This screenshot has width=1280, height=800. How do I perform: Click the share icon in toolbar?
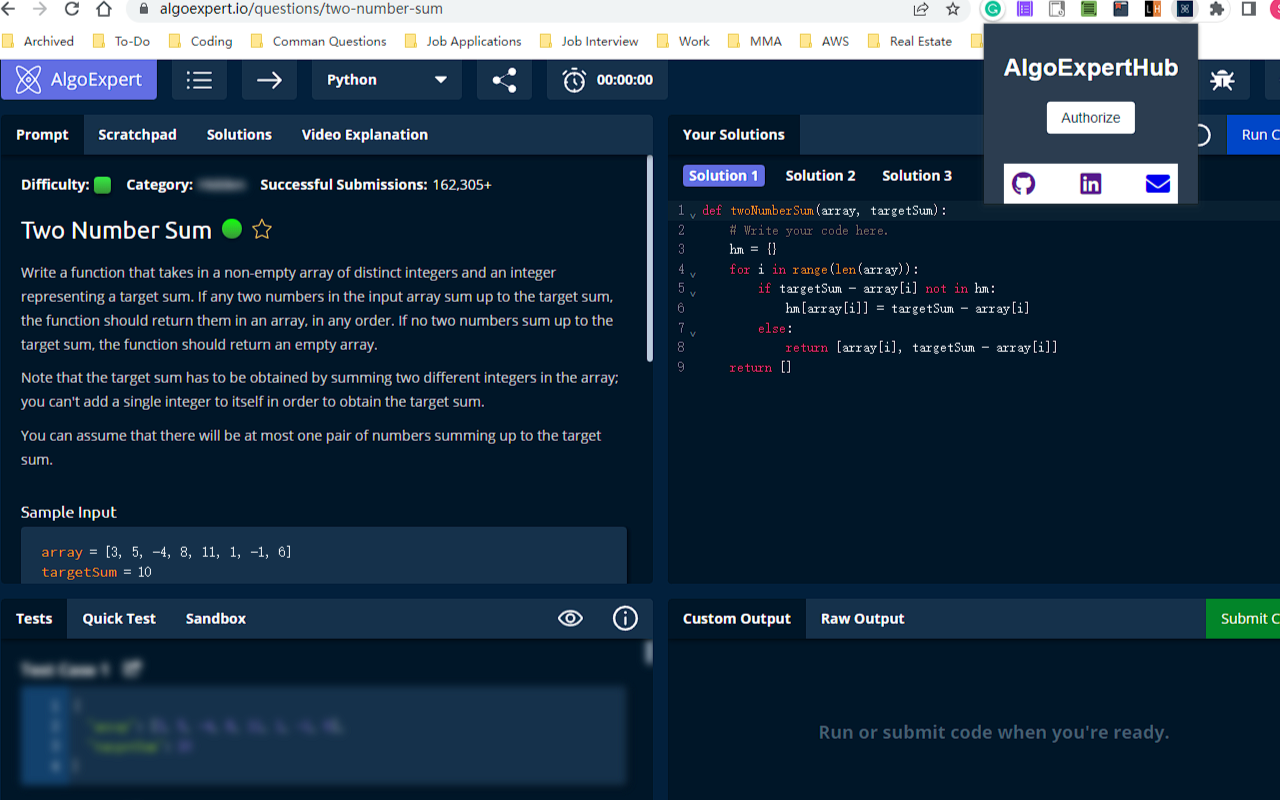click(504, 80)
